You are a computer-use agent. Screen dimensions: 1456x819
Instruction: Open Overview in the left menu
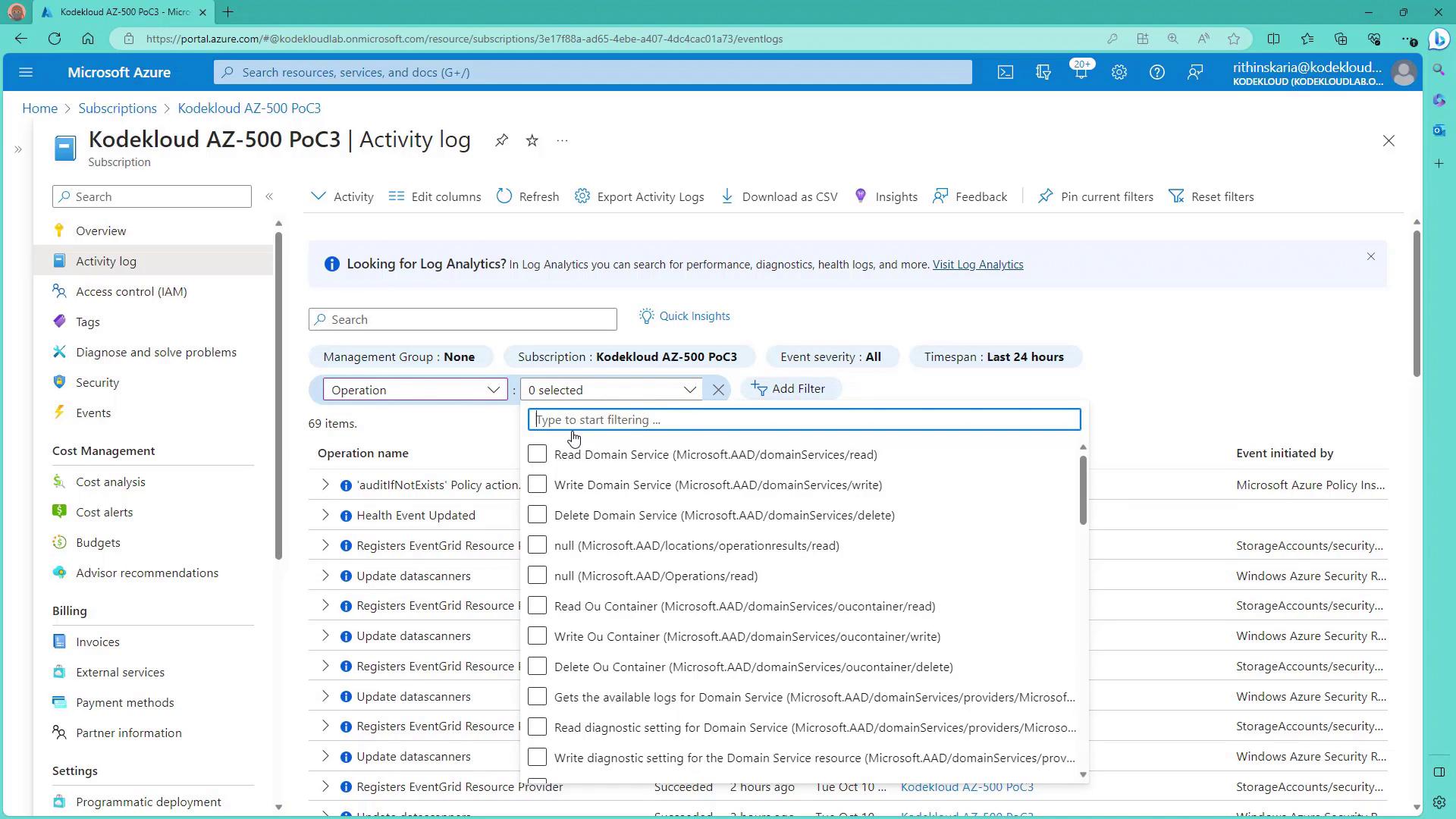pos(101,231)
